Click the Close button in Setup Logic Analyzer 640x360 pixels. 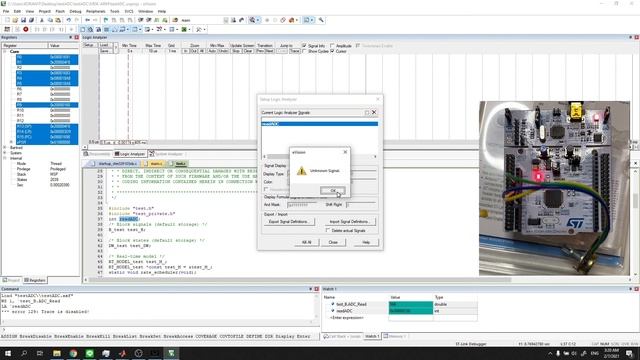coord(333,242)
